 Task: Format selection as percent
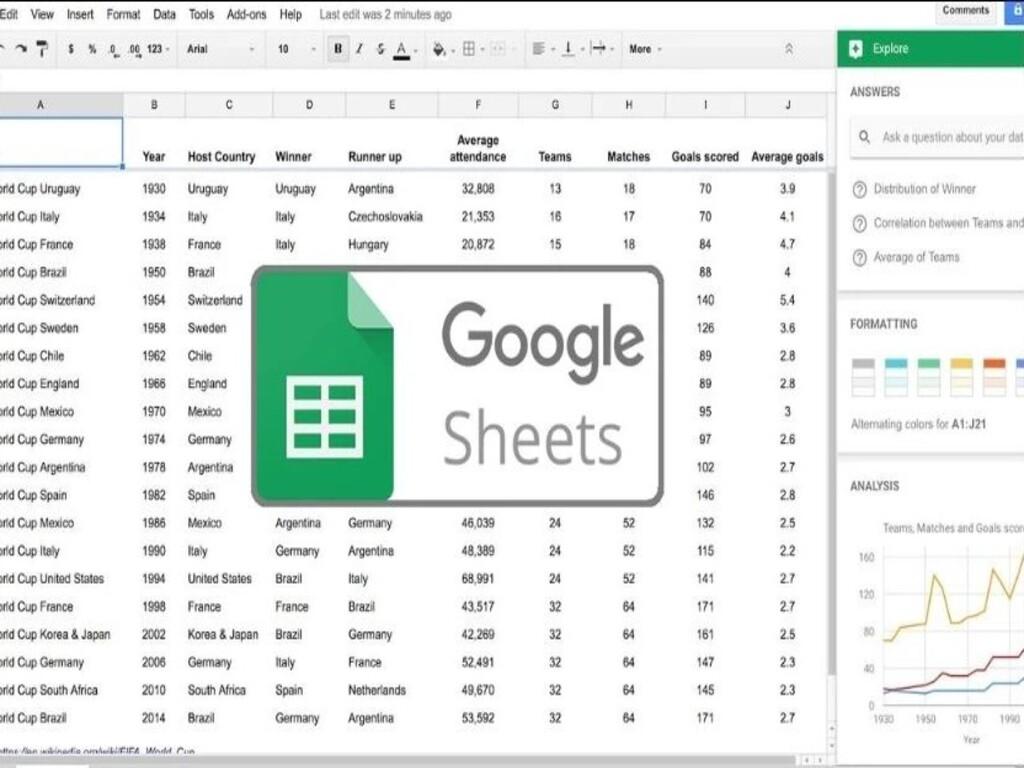point(91,48)
